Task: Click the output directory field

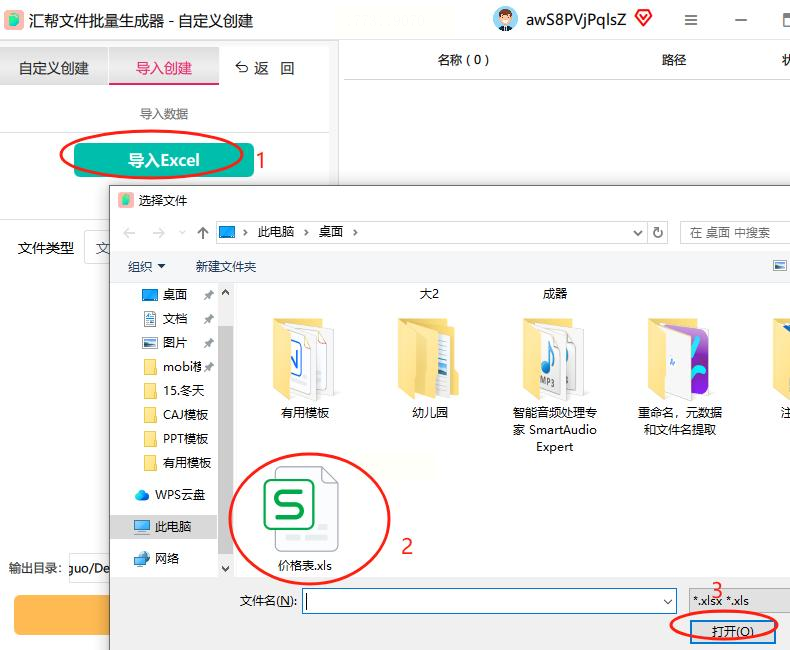Action: (x=90, y=568)
